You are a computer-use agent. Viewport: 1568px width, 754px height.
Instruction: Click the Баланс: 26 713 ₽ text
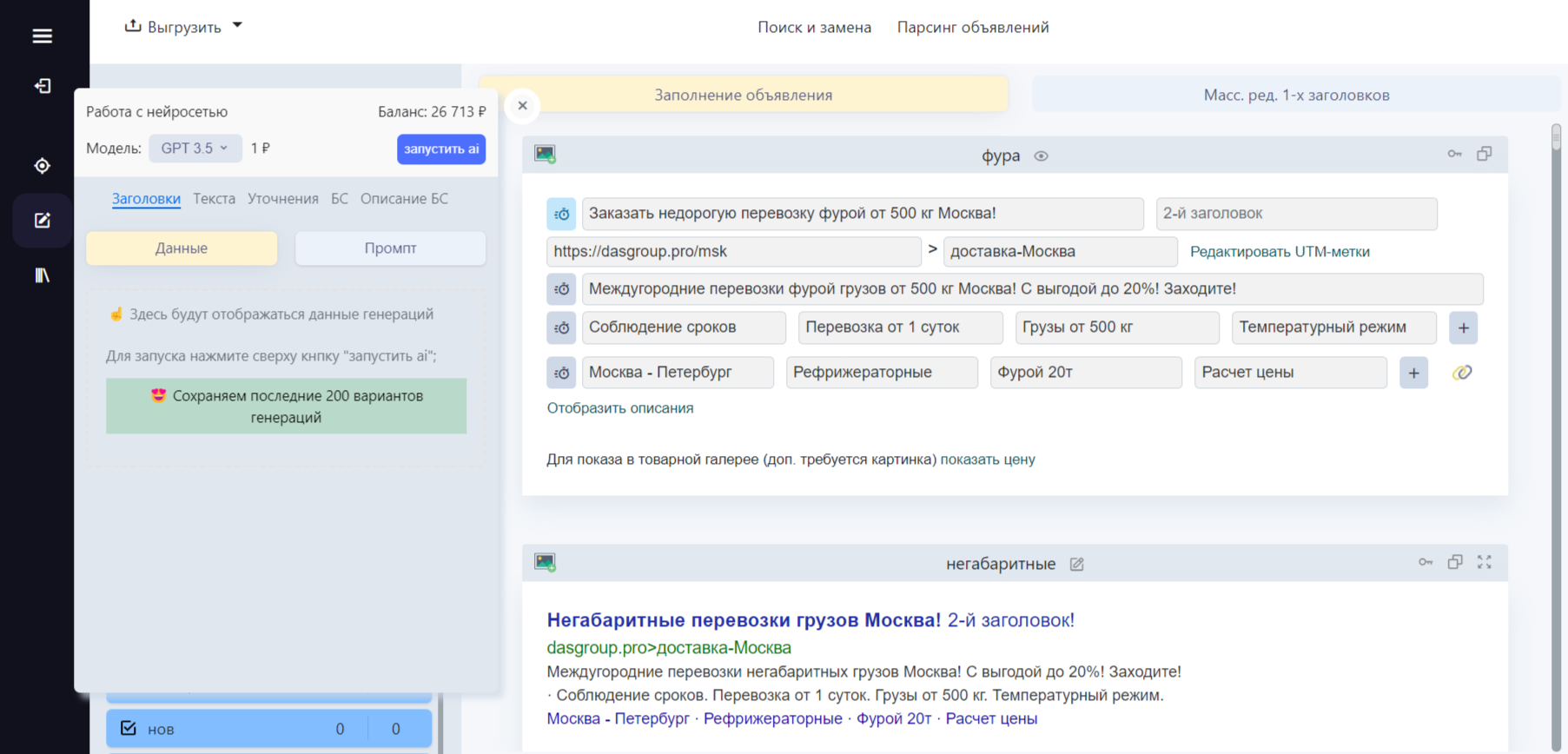[x=432, y=112]
